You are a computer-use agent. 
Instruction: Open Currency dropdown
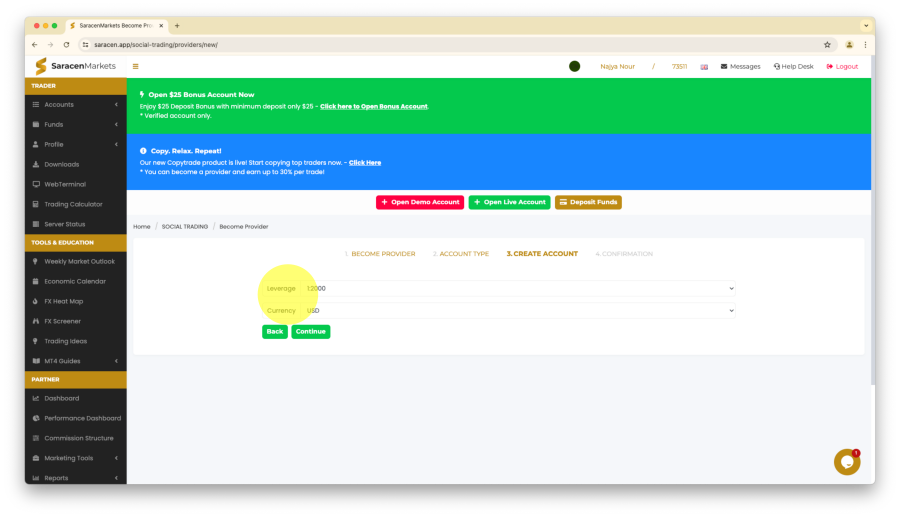518,311
